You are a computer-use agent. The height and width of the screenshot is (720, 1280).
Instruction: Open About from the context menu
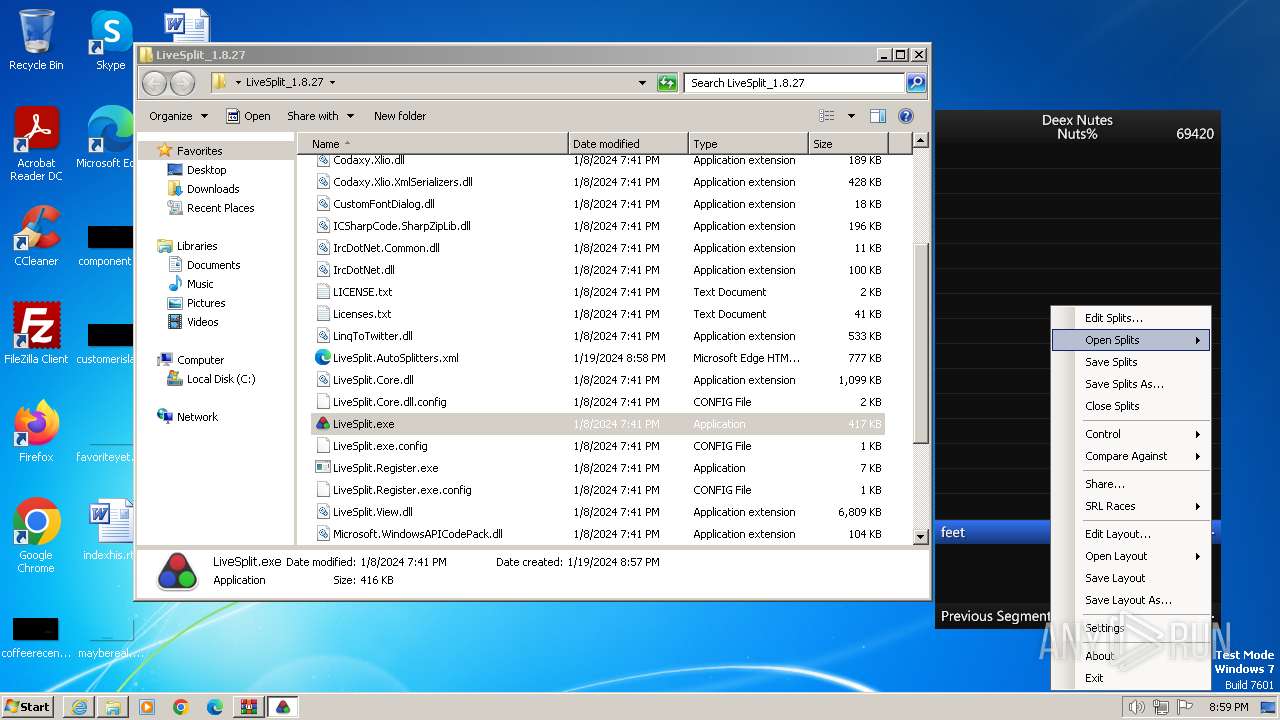coord(1131,656)
